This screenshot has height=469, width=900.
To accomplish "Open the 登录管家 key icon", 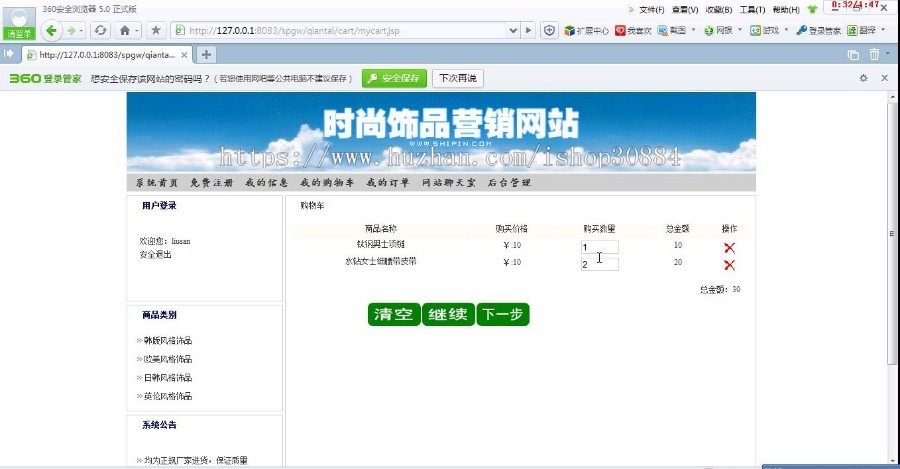I will point(818,30).
